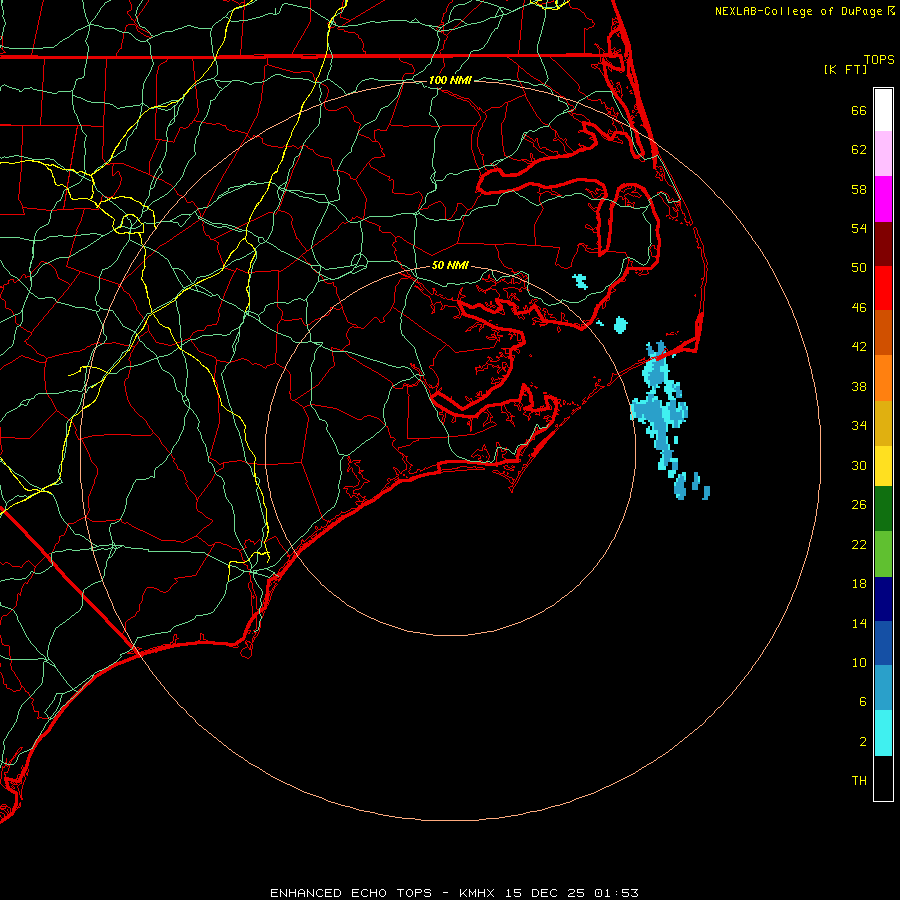
Task: Click the legend value '30'
Action: [859, 465]
